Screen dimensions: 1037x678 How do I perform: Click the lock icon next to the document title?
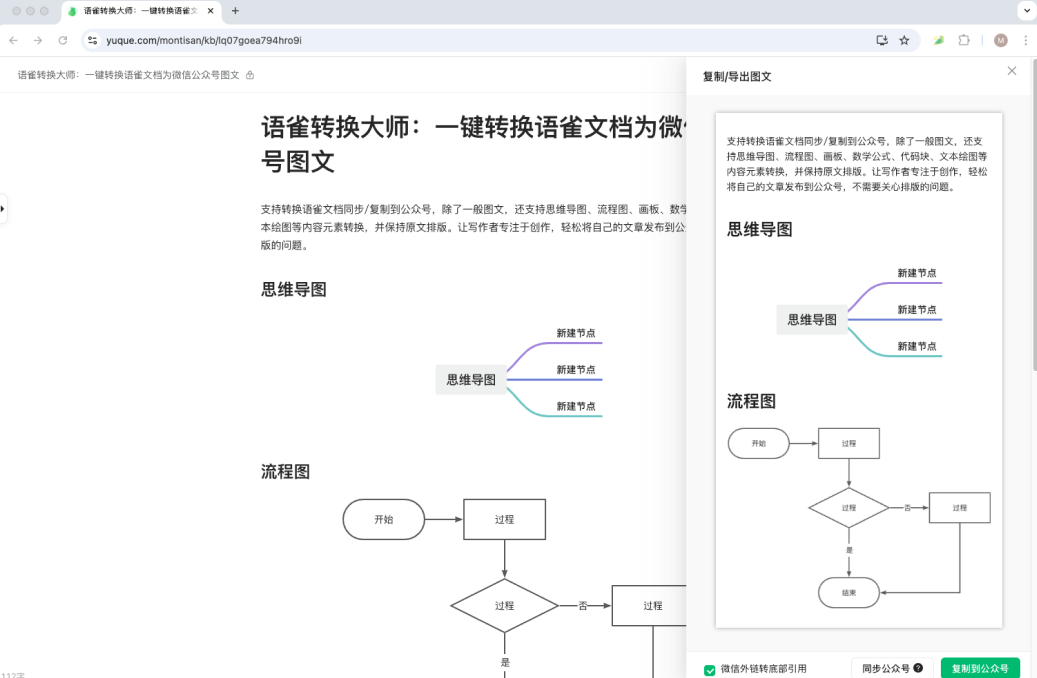pos(249,73)
